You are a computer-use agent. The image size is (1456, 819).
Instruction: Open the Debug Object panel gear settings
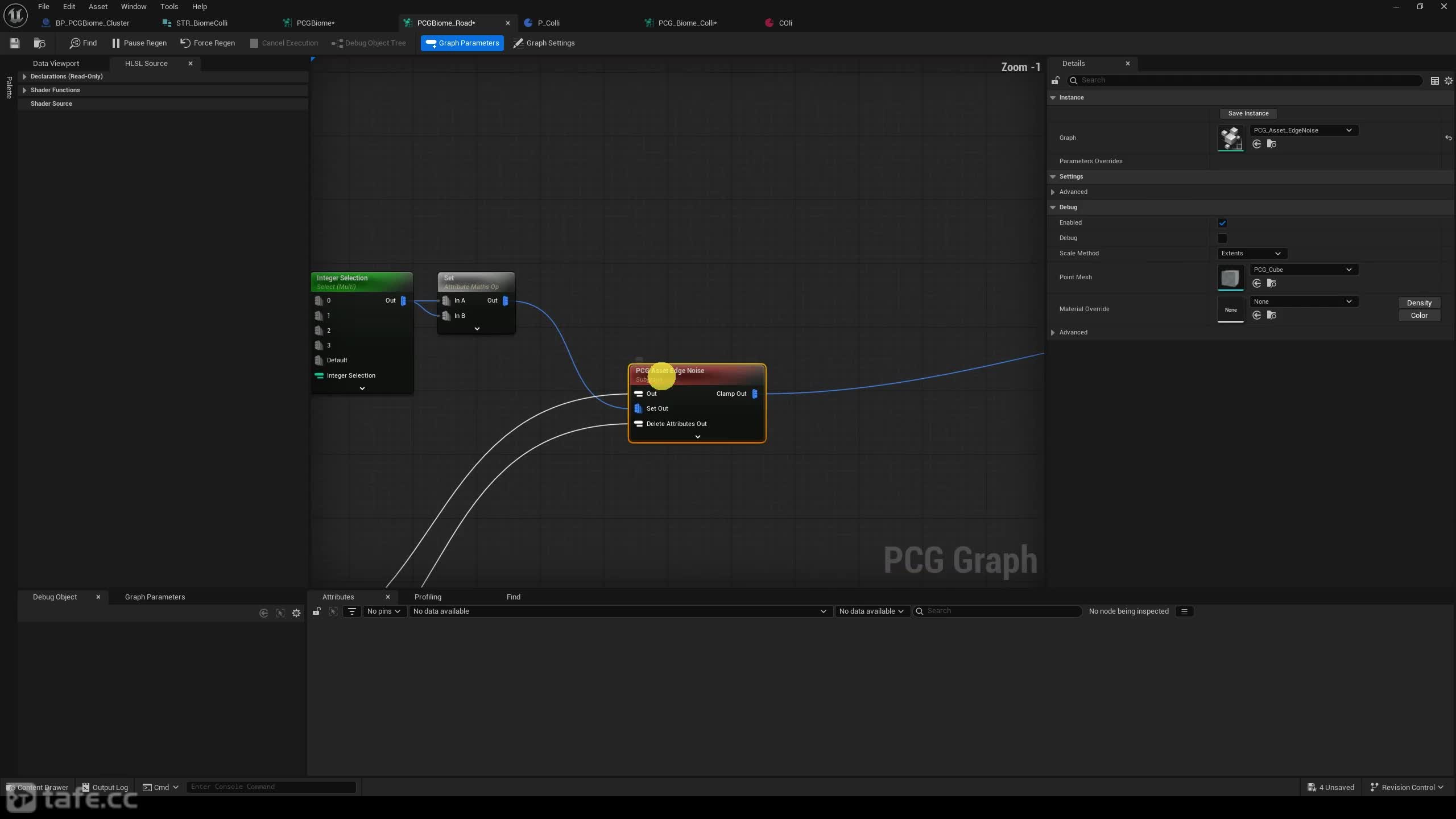pos(296,613)
